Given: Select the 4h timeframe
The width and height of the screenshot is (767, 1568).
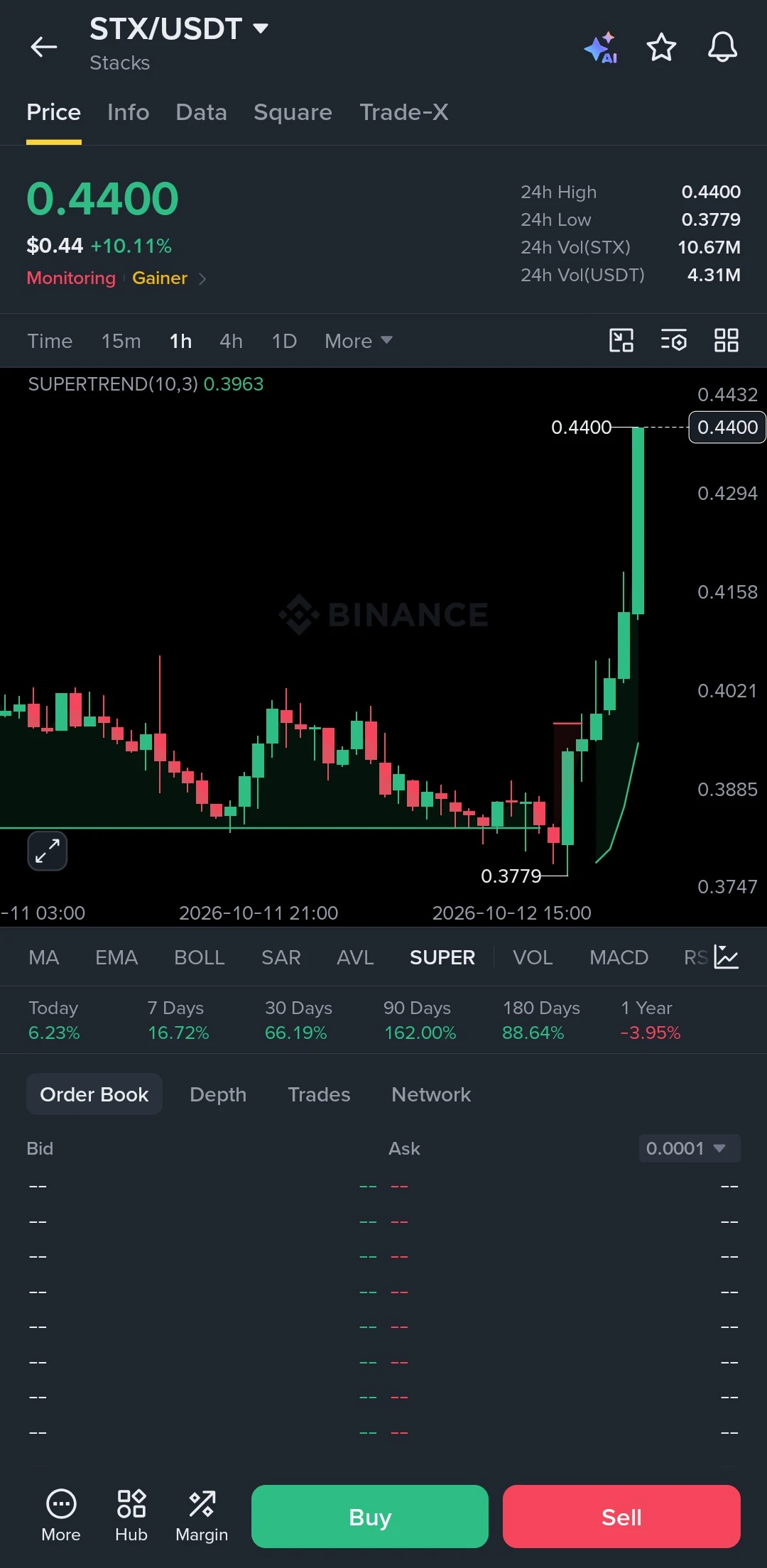Looking at the screenshot, I should pyautogui.click(x=232, y=341).
